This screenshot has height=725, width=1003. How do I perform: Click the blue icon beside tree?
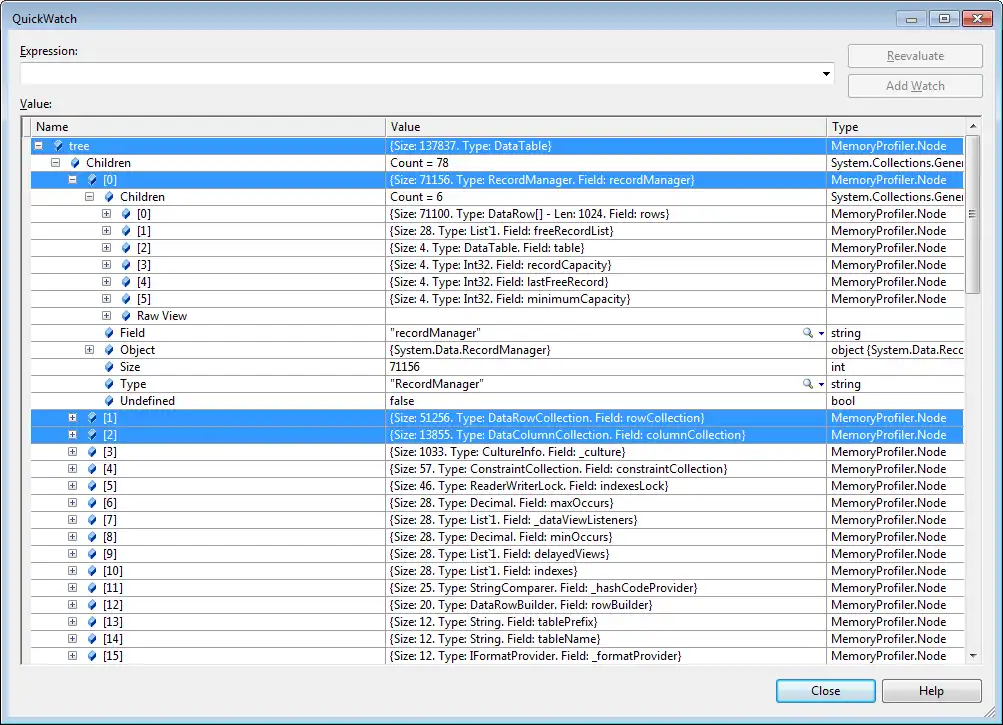pos(58,146)
